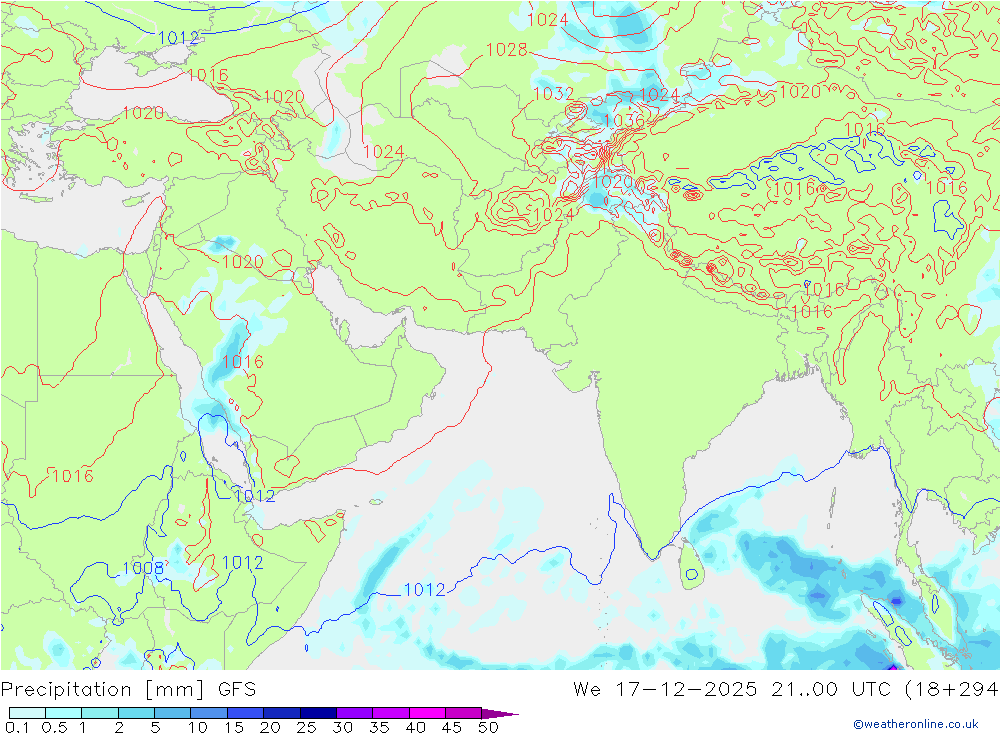Click the 1016 label over Saudi Arabia rain band
This screenshot has height=733, width=1000.
point(243,362)
